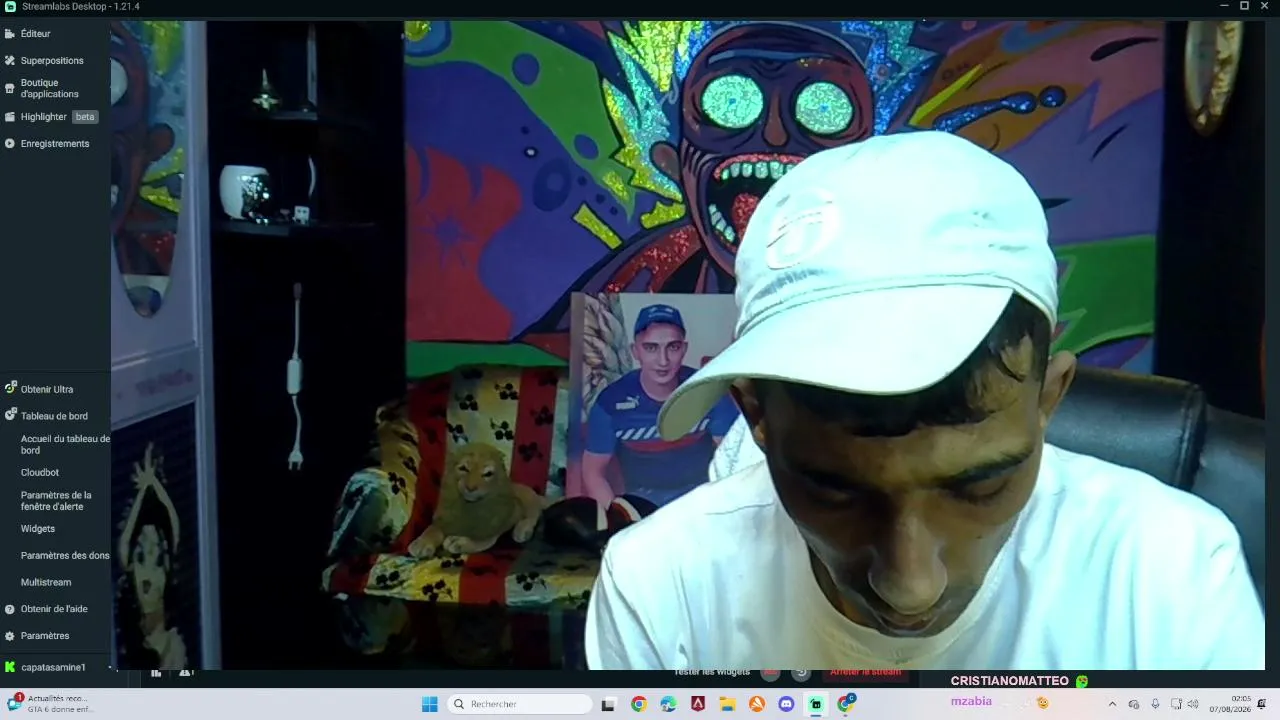The height and width of the screenshot is (720, 1280).
Task: Open the Windows Start menu
Action: pos(430,704)
